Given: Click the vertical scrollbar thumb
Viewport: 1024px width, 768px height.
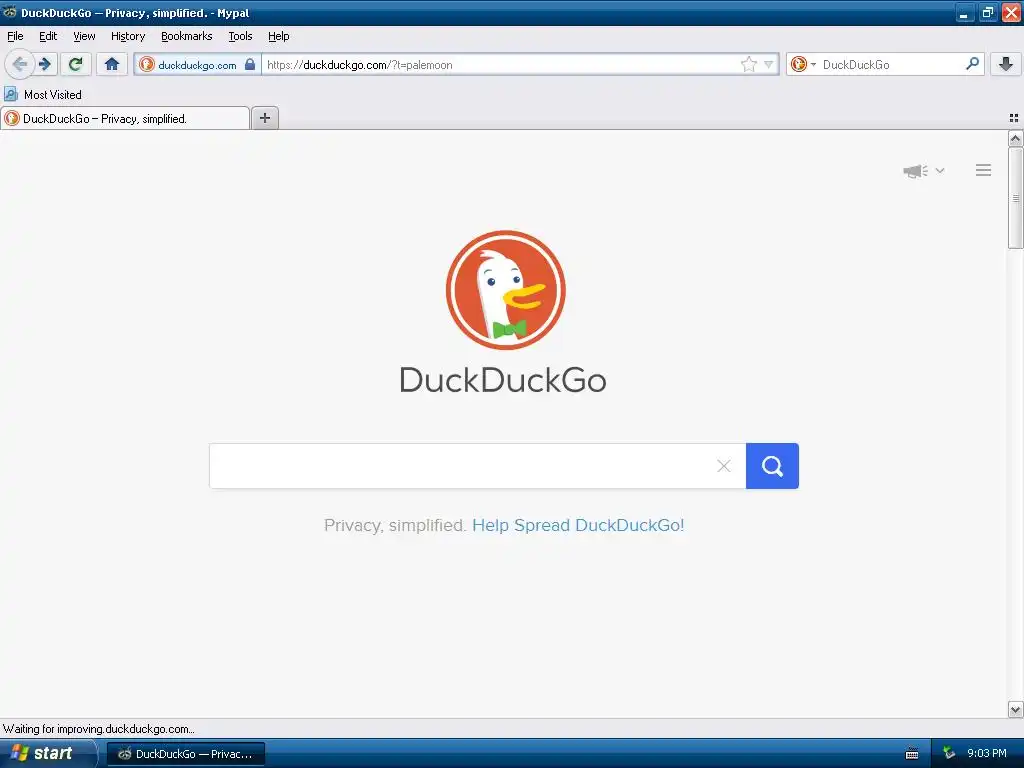Looking at the screenshot, I should 1016,198.
